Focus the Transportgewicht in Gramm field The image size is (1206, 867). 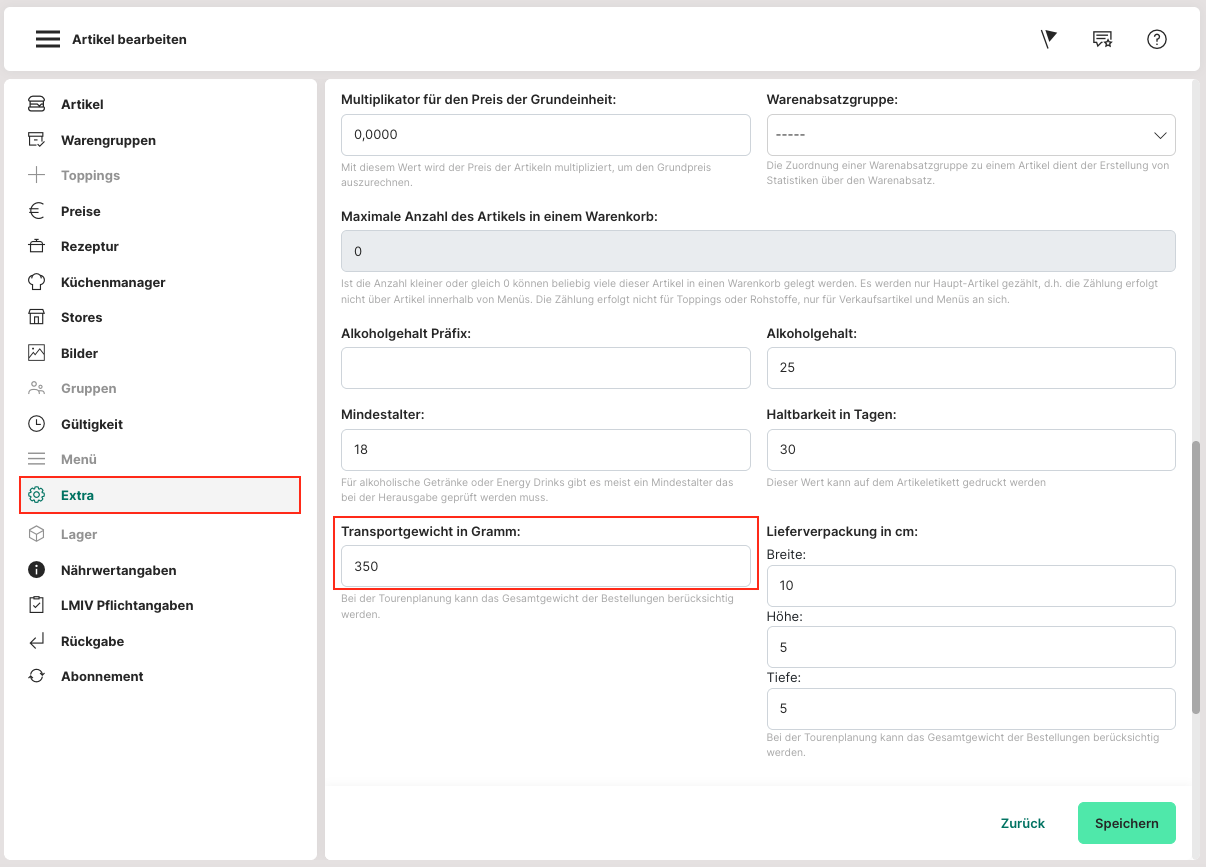545,566
